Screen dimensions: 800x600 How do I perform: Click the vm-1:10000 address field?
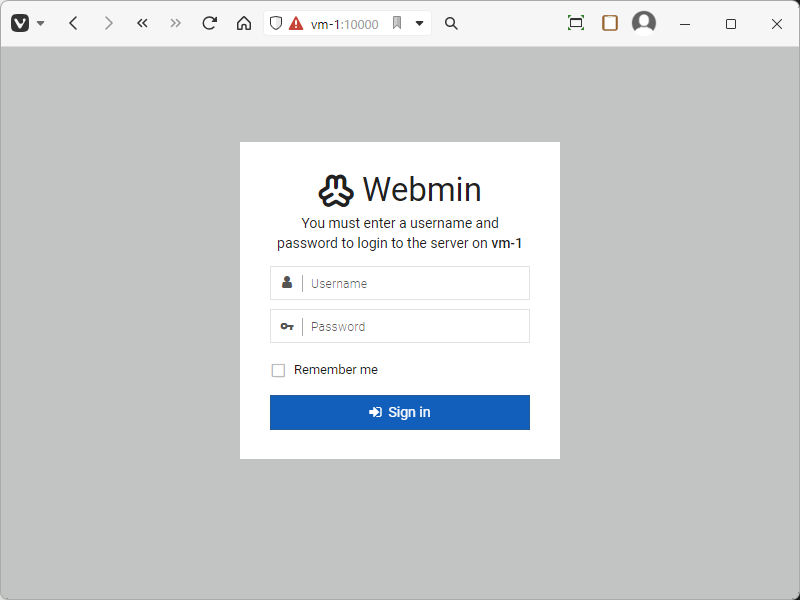coord(344,24)
